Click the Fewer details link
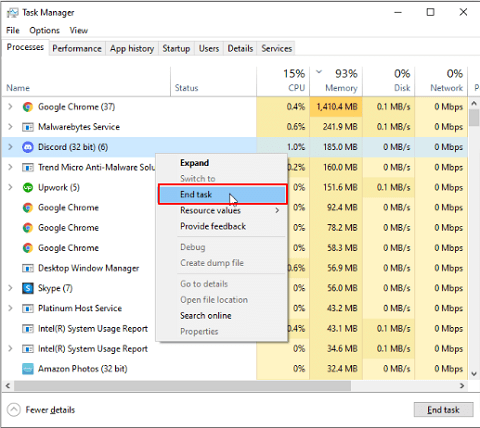 point(50,410)
